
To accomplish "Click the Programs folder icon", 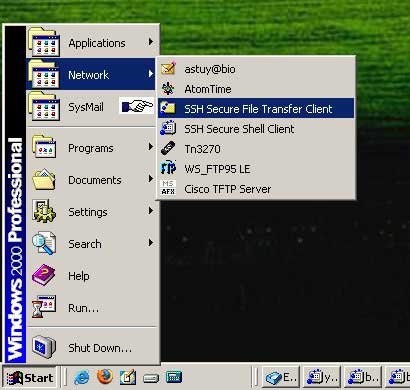I will click(44, 147).
